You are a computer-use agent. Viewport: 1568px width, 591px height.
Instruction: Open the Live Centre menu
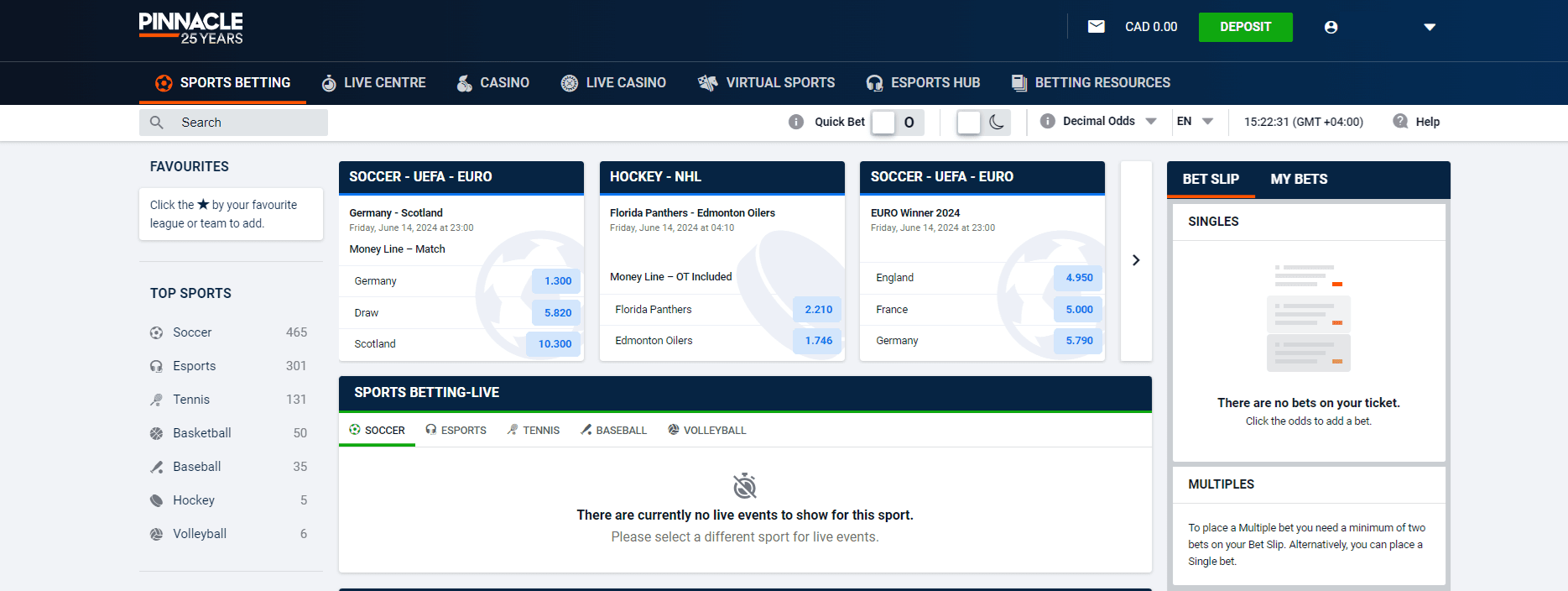click(x=374, y=82)
